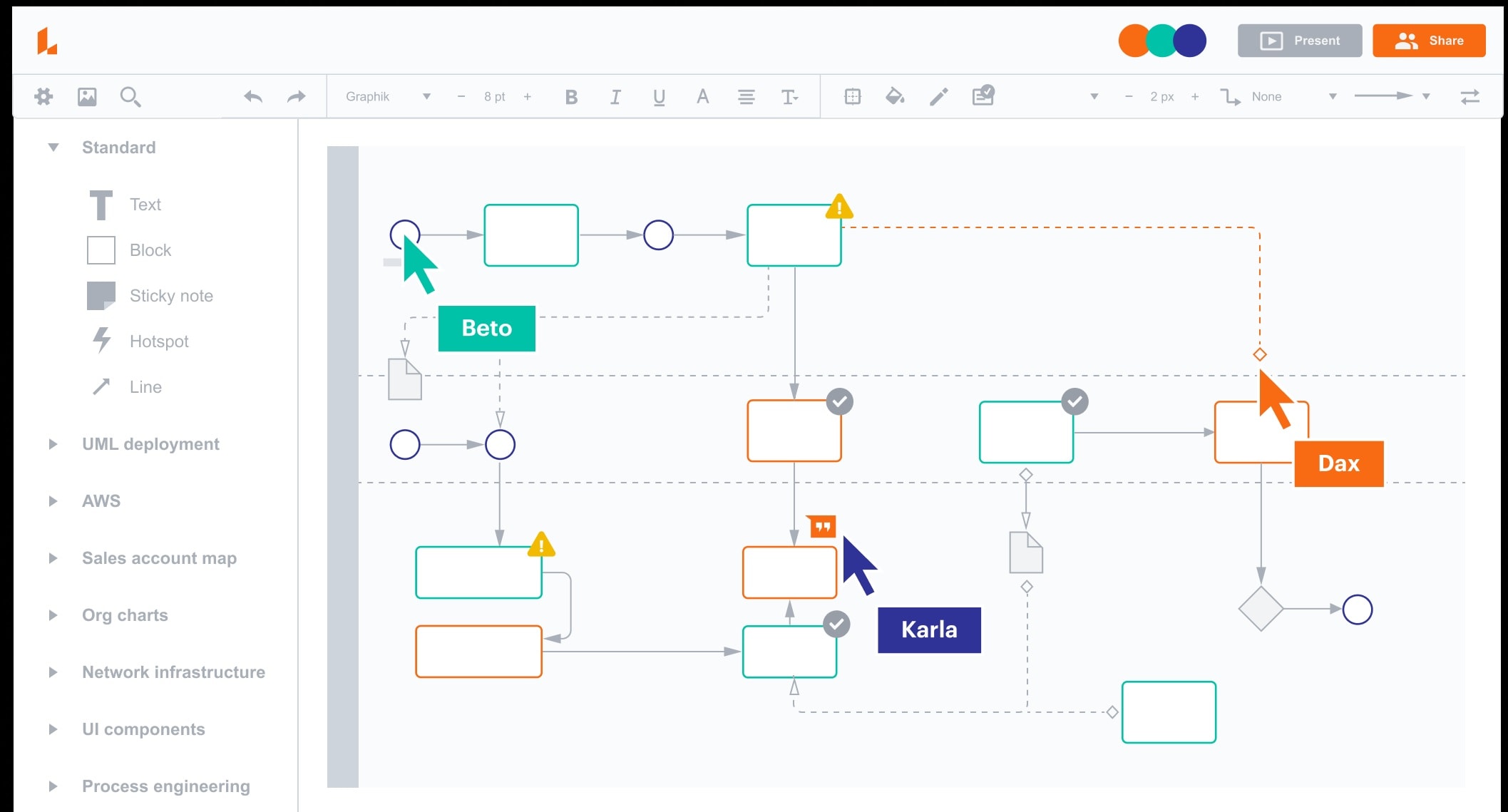
Task: Click the dark blue collaborator avatar
Action: [x=1190, y=41]
